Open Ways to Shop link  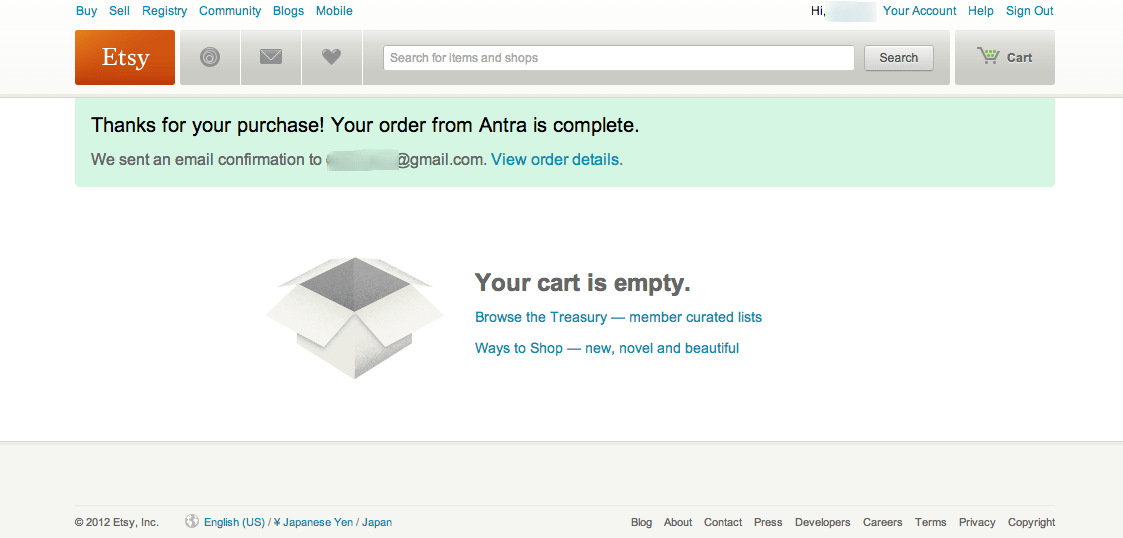[607, 348]
